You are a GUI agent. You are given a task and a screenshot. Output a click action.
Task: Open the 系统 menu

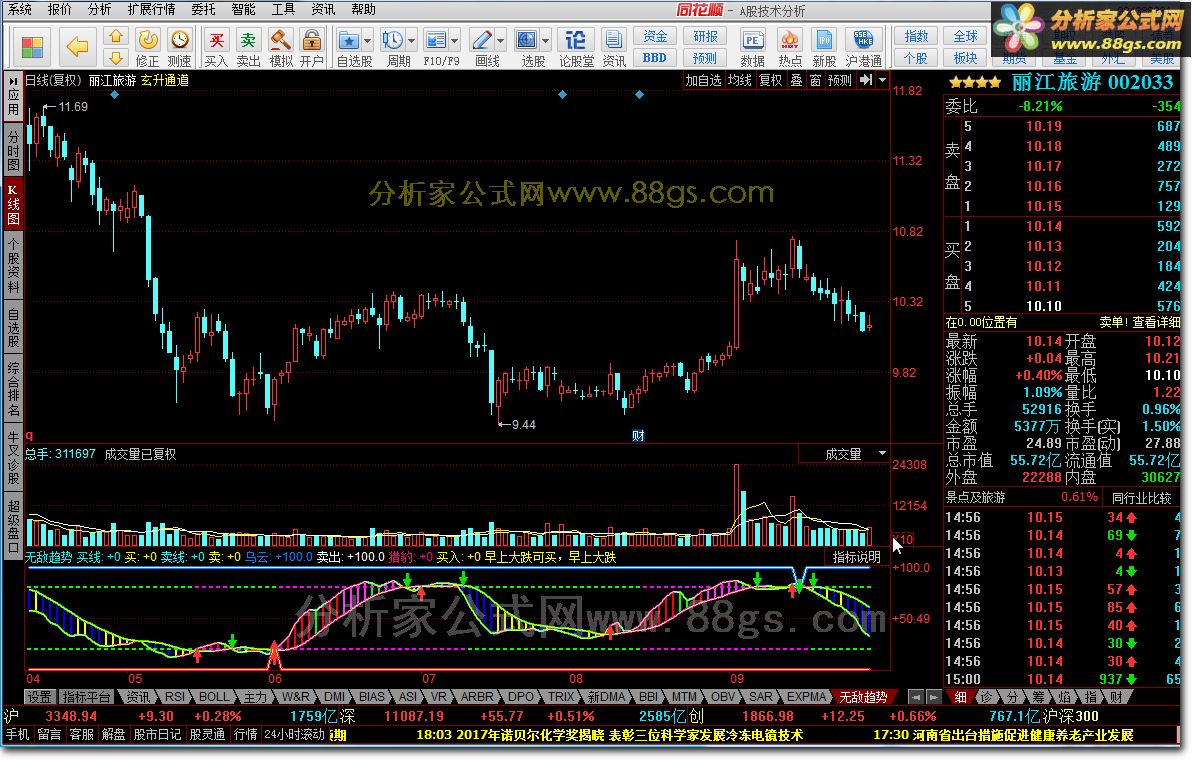[20, 9]
